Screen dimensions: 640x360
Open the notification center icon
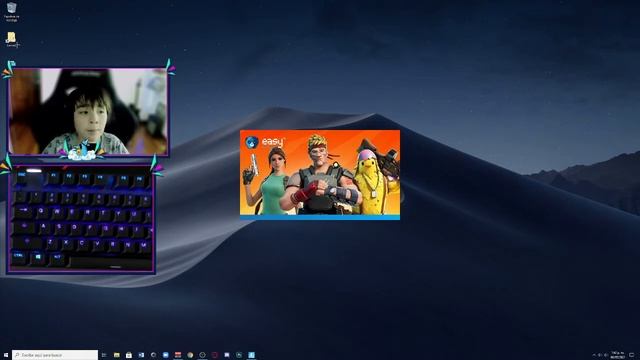(631, 355)
